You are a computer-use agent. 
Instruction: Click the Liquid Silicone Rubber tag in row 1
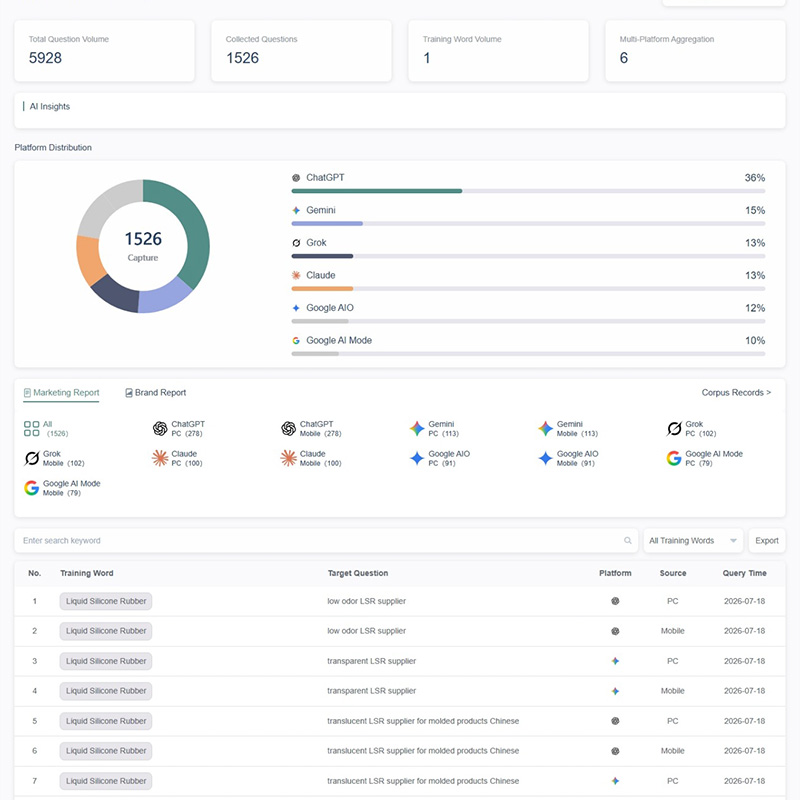click(x=106, y=601)
